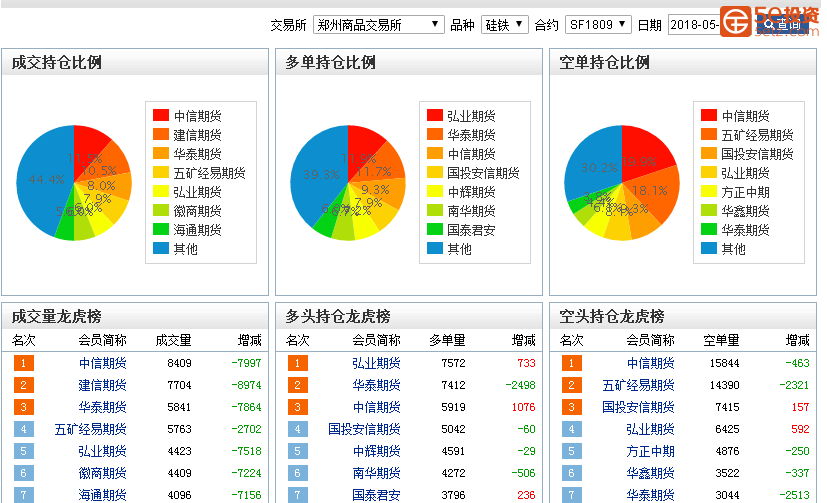Open 中信期货 link in 多头持仓龙虎榜 row 3

[376, 407]
